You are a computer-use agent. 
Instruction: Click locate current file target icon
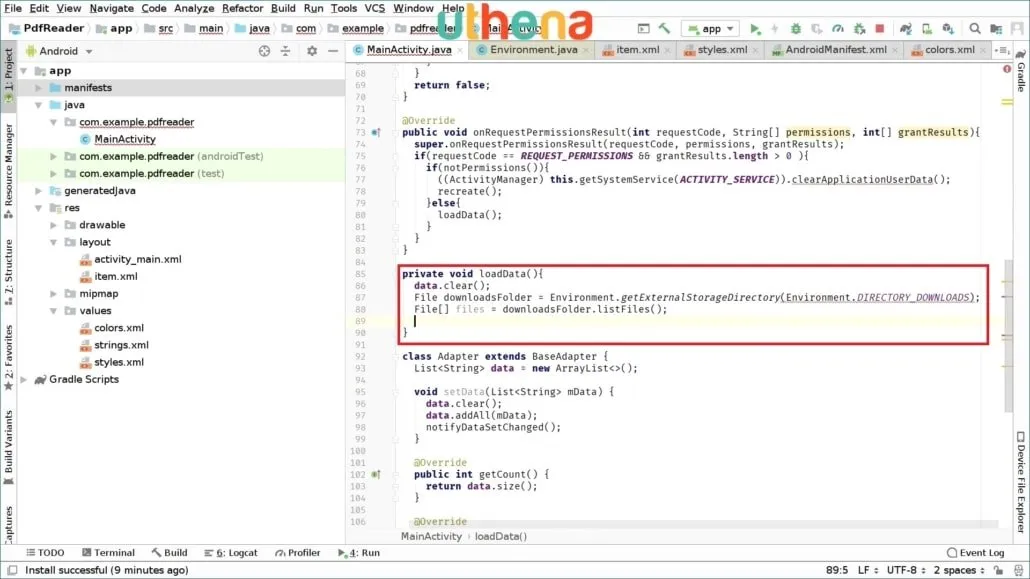pyautogui.click(x=264, y=51)
